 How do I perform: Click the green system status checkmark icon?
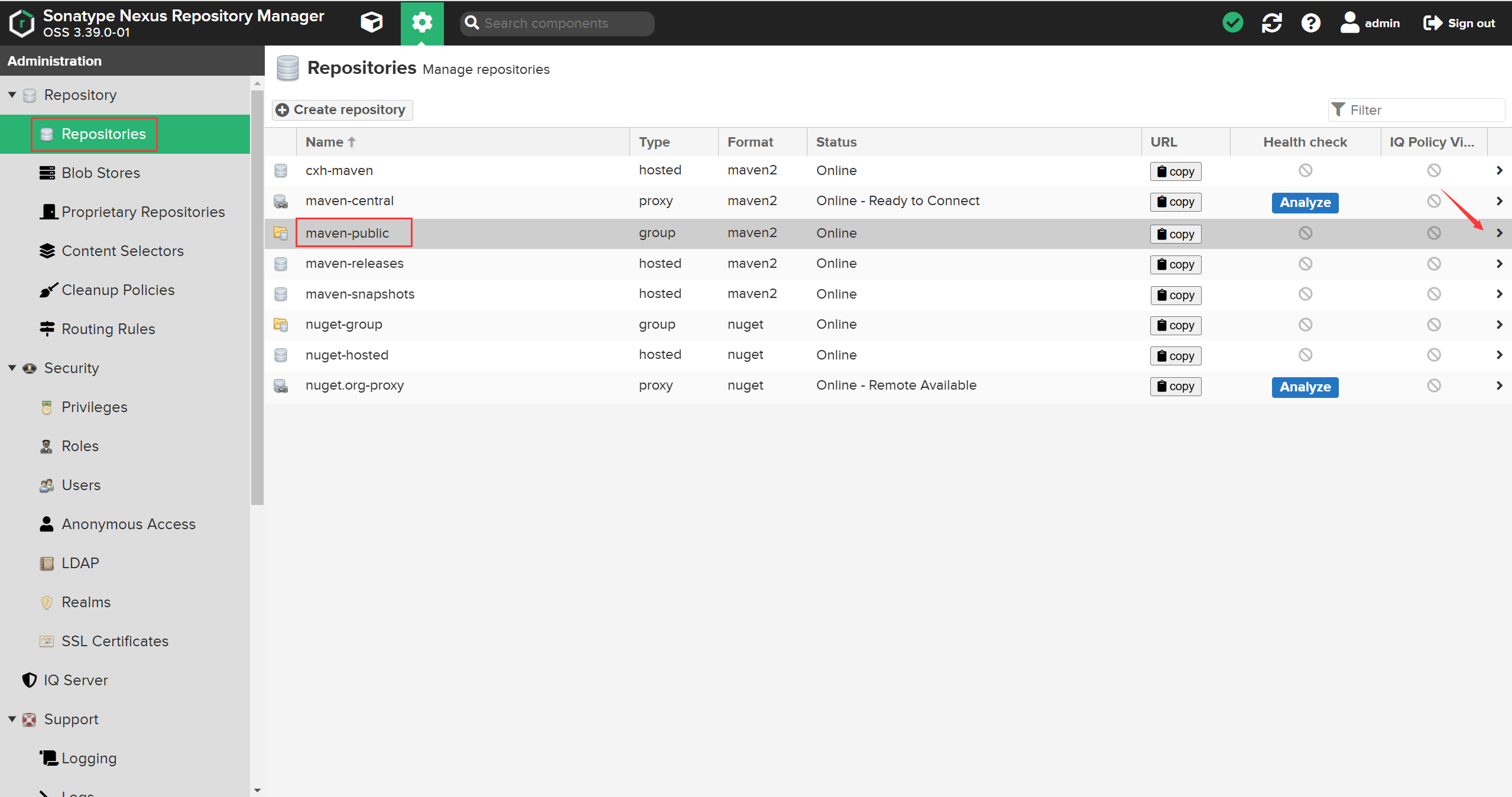tap(1232, 23)
